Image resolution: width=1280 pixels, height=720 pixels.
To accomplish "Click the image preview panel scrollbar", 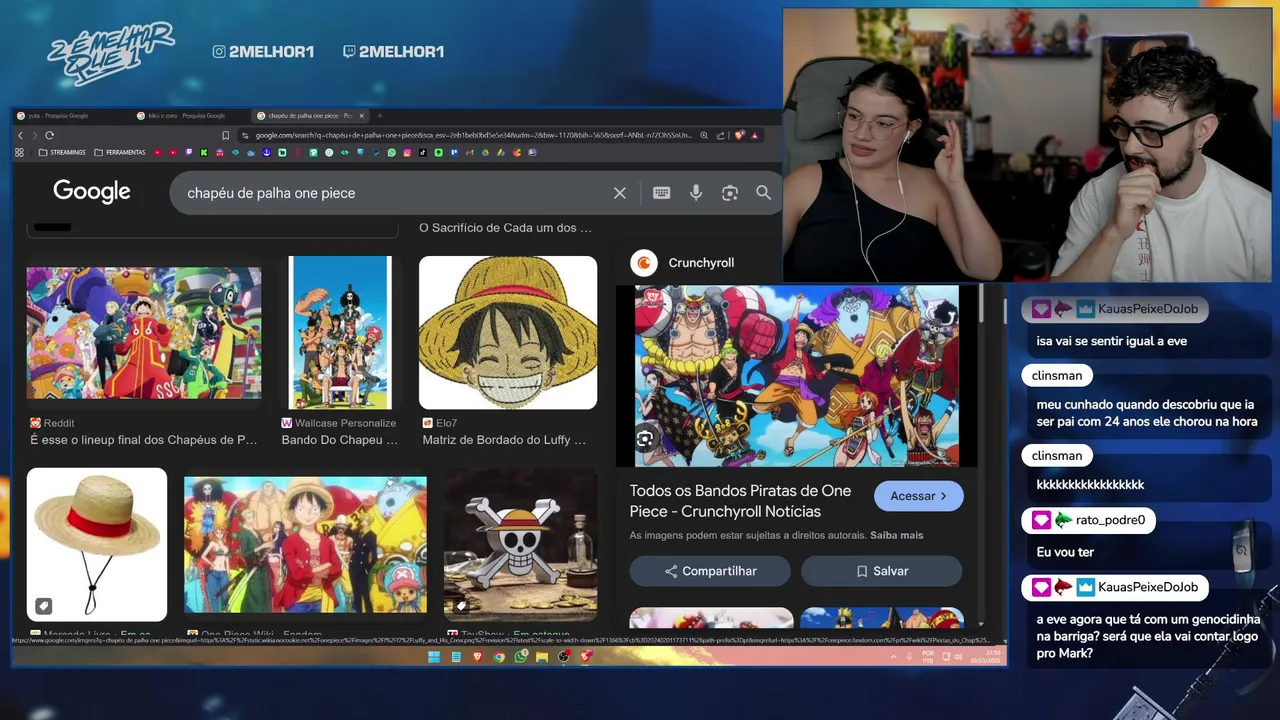I will [981, 303].
